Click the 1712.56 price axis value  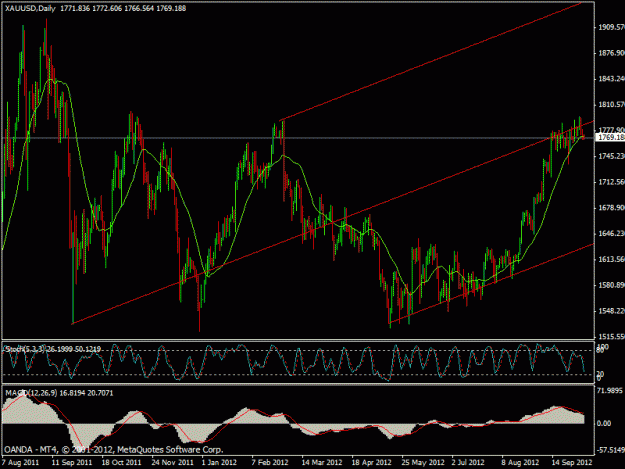point(611,182)
